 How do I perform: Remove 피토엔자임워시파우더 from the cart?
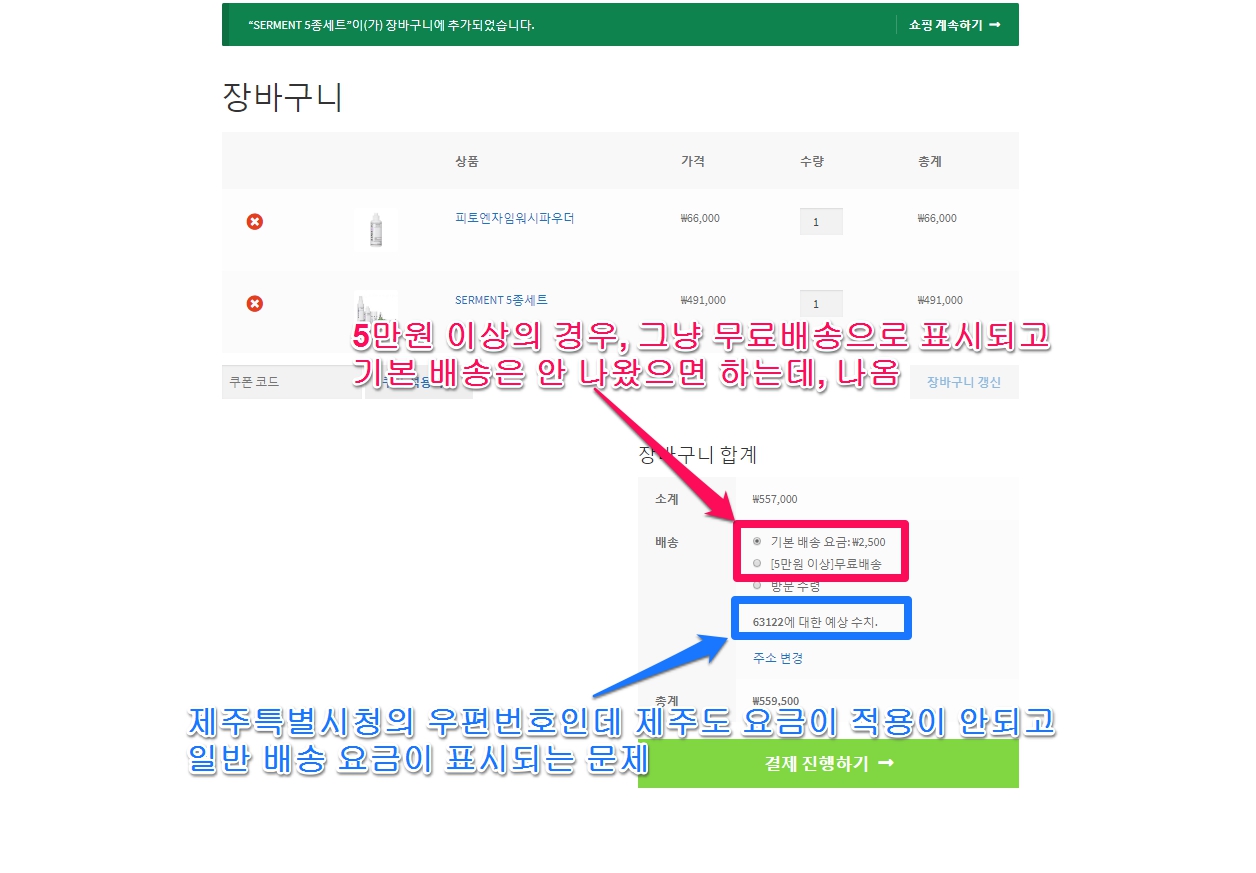click(x=255, y=221)
